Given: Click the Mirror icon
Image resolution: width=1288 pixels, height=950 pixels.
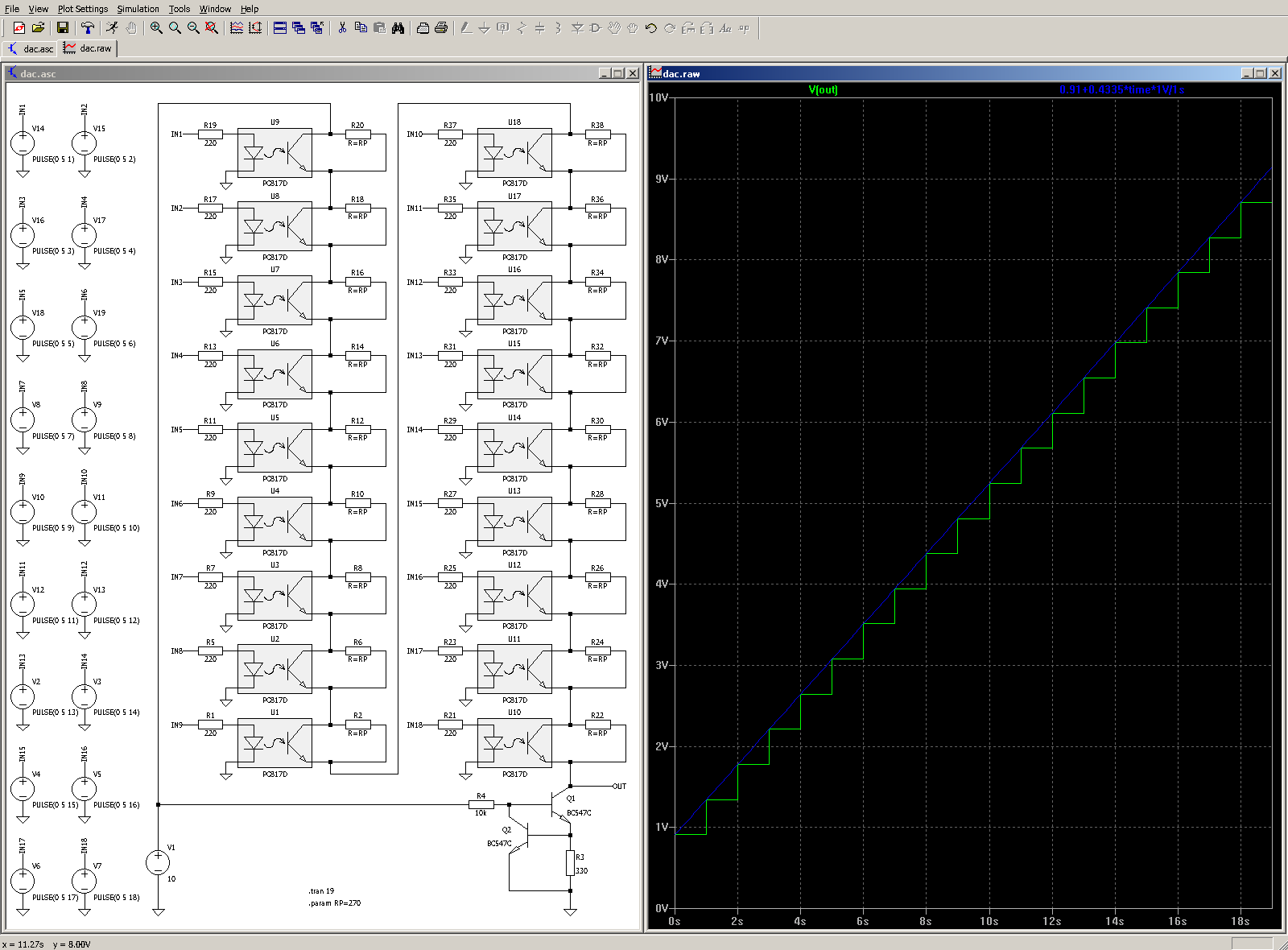Looking at the screenshot, I should pos(707,28).
